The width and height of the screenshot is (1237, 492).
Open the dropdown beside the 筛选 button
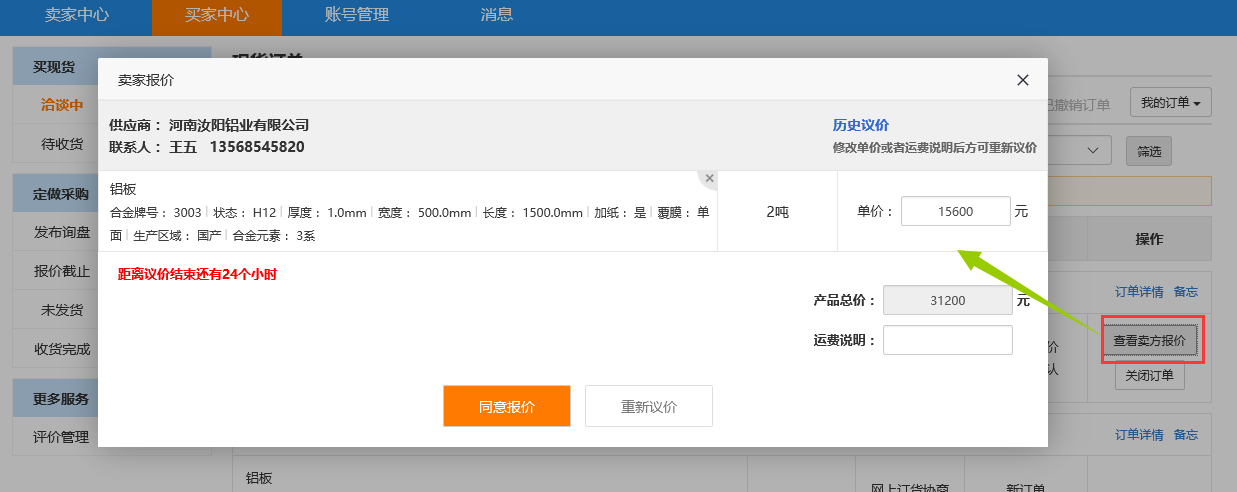pyautogui.click(x=1090, y=151)
